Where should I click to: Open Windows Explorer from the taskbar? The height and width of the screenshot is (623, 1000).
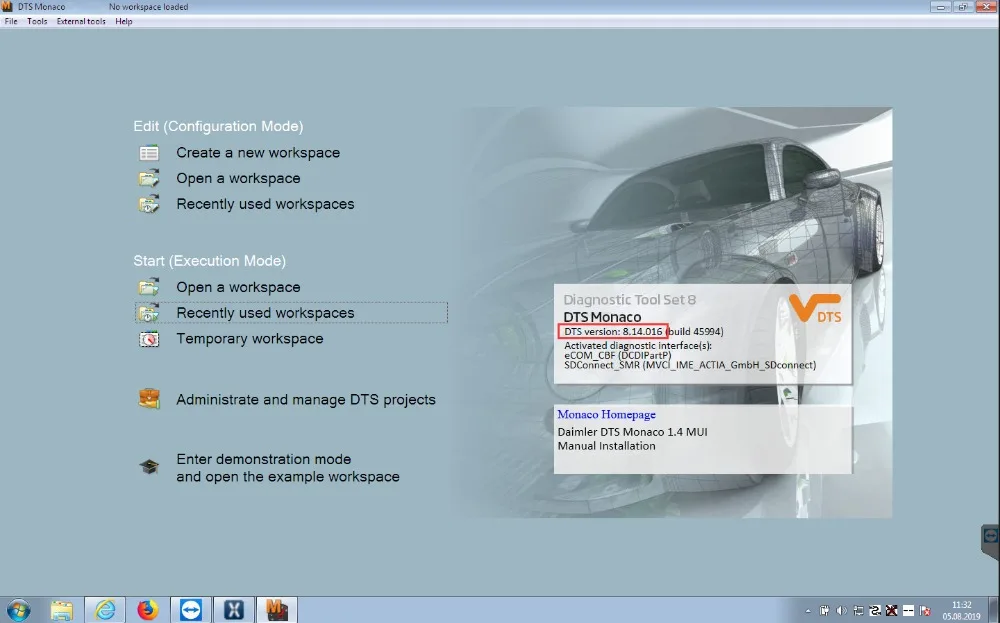coord(62,610)
